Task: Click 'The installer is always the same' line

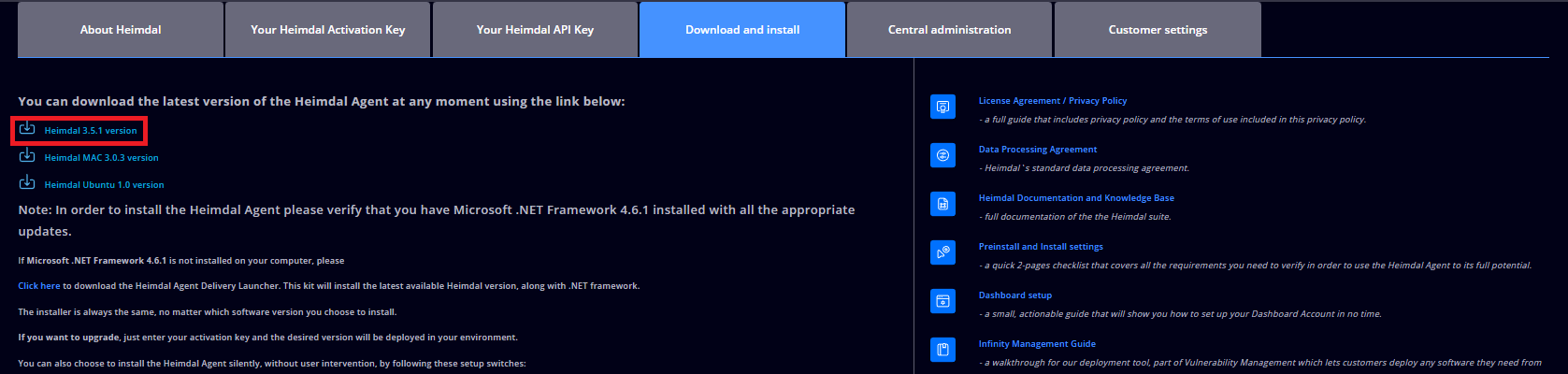Action: (x=208, y=312)
